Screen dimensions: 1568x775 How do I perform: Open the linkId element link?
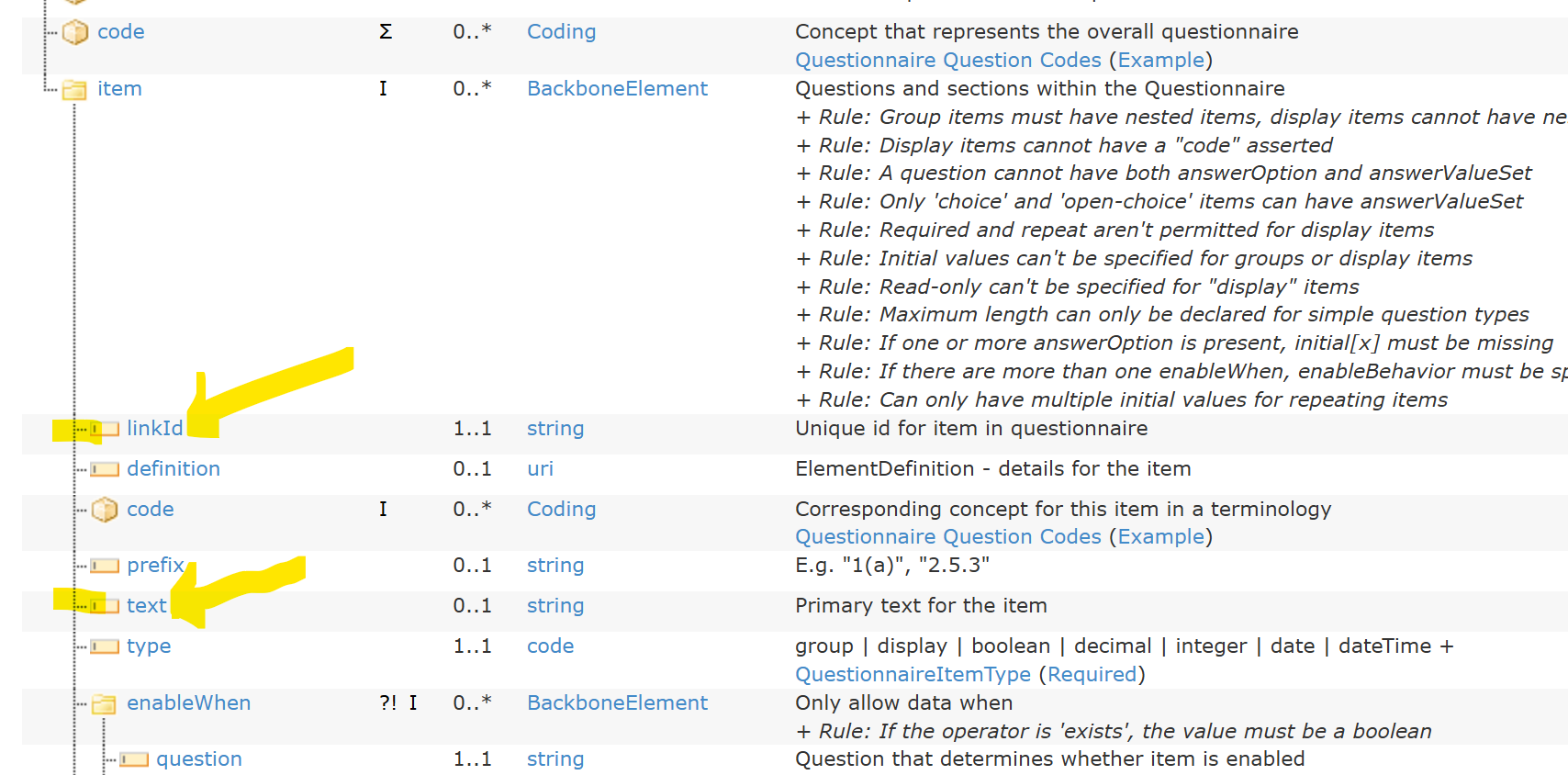click(x=155, y=428)
